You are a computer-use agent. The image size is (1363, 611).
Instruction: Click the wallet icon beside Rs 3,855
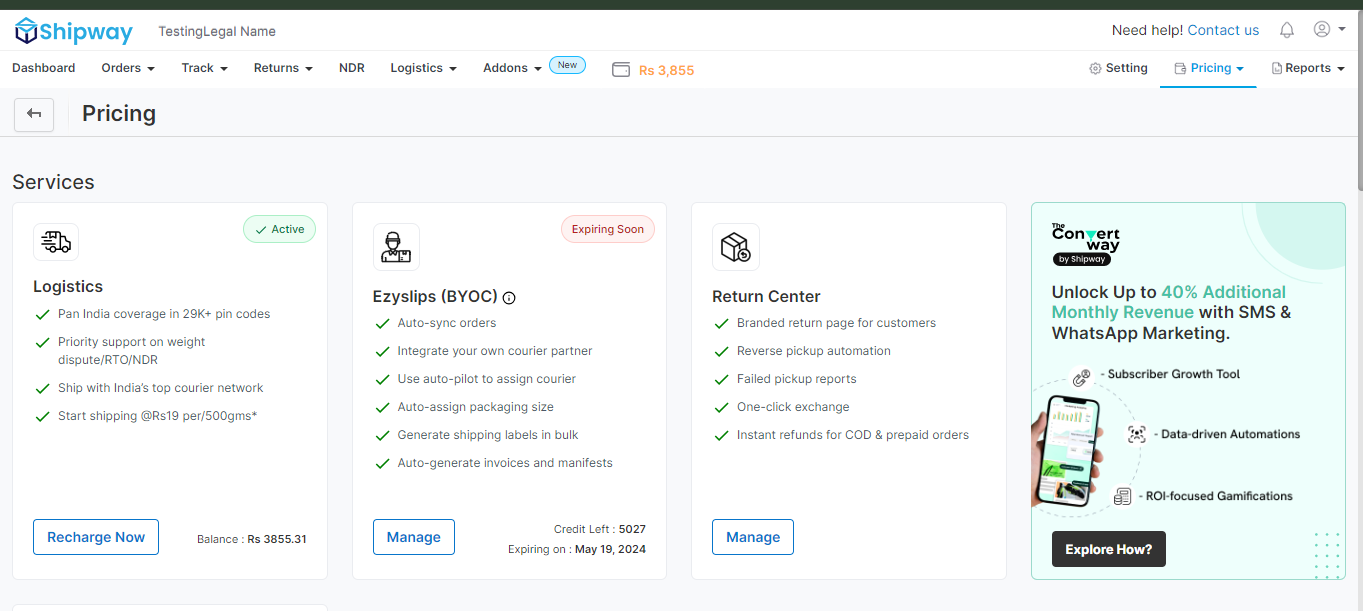(621, 70)
